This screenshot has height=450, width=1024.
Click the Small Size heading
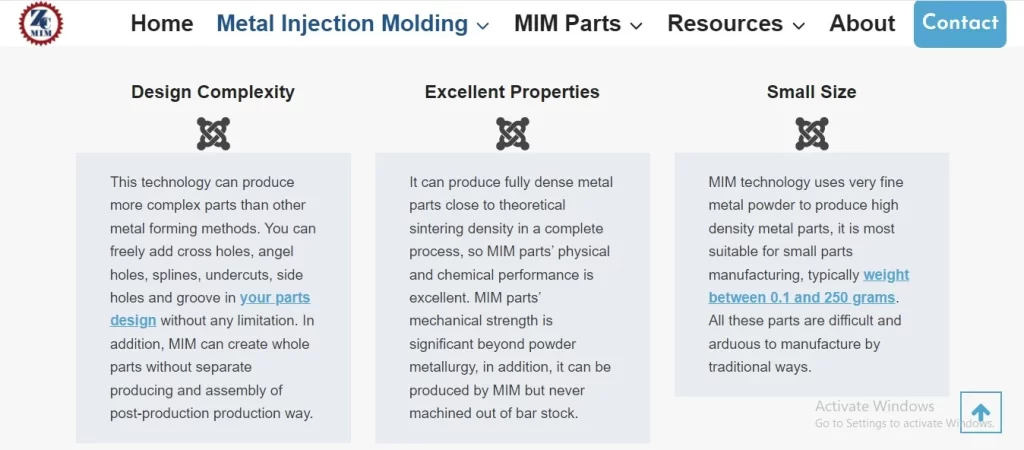coord(811,92)
